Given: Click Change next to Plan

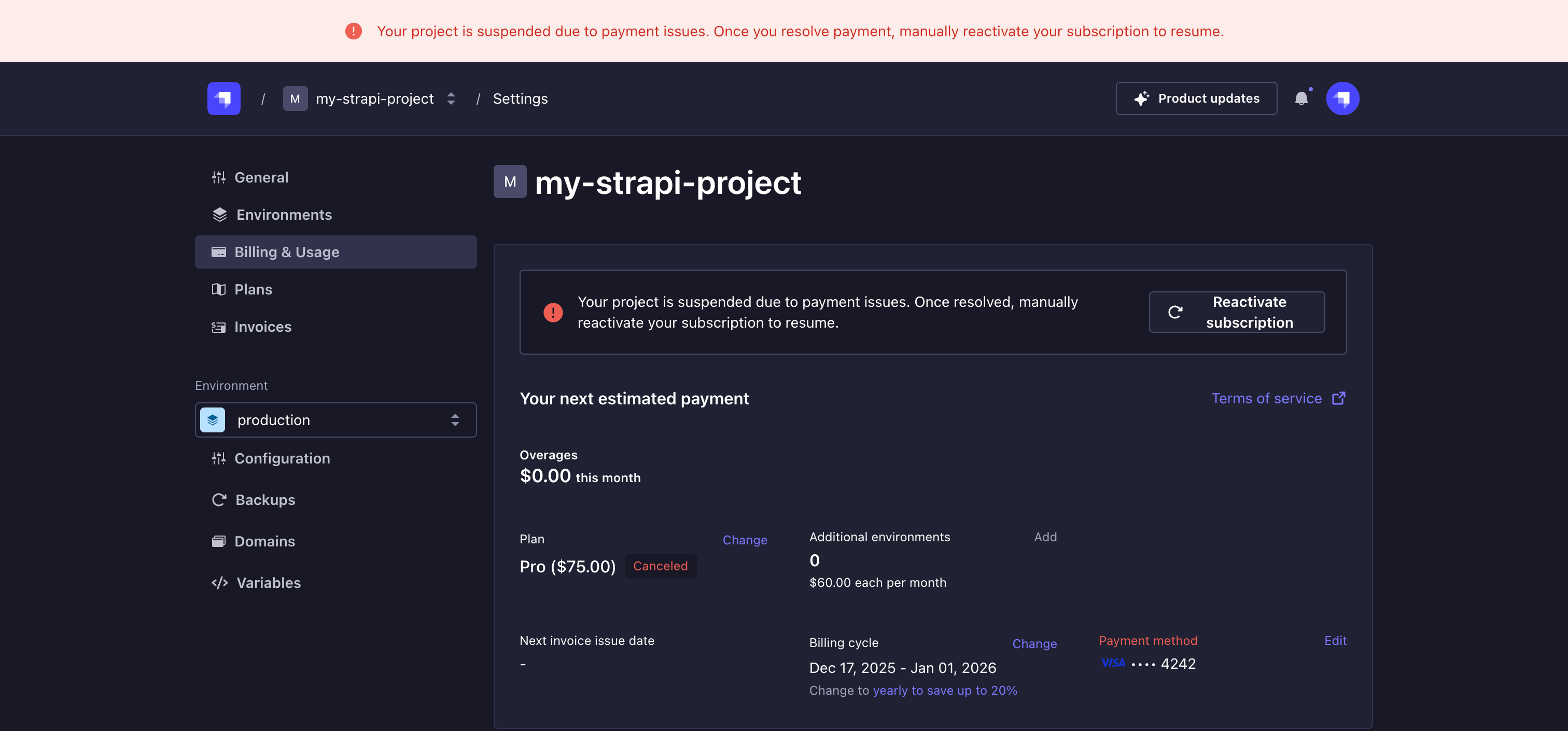Looking at the screenshot, I should [x=745, y=540].
